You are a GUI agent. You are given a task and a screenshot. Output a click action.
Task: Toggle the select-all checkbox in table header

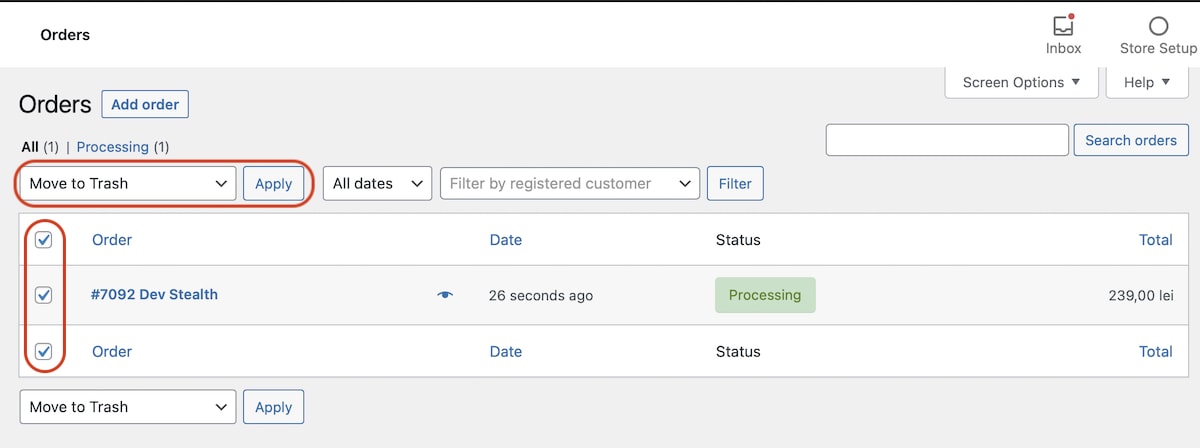pyautogui.click(x=44, y=240)
